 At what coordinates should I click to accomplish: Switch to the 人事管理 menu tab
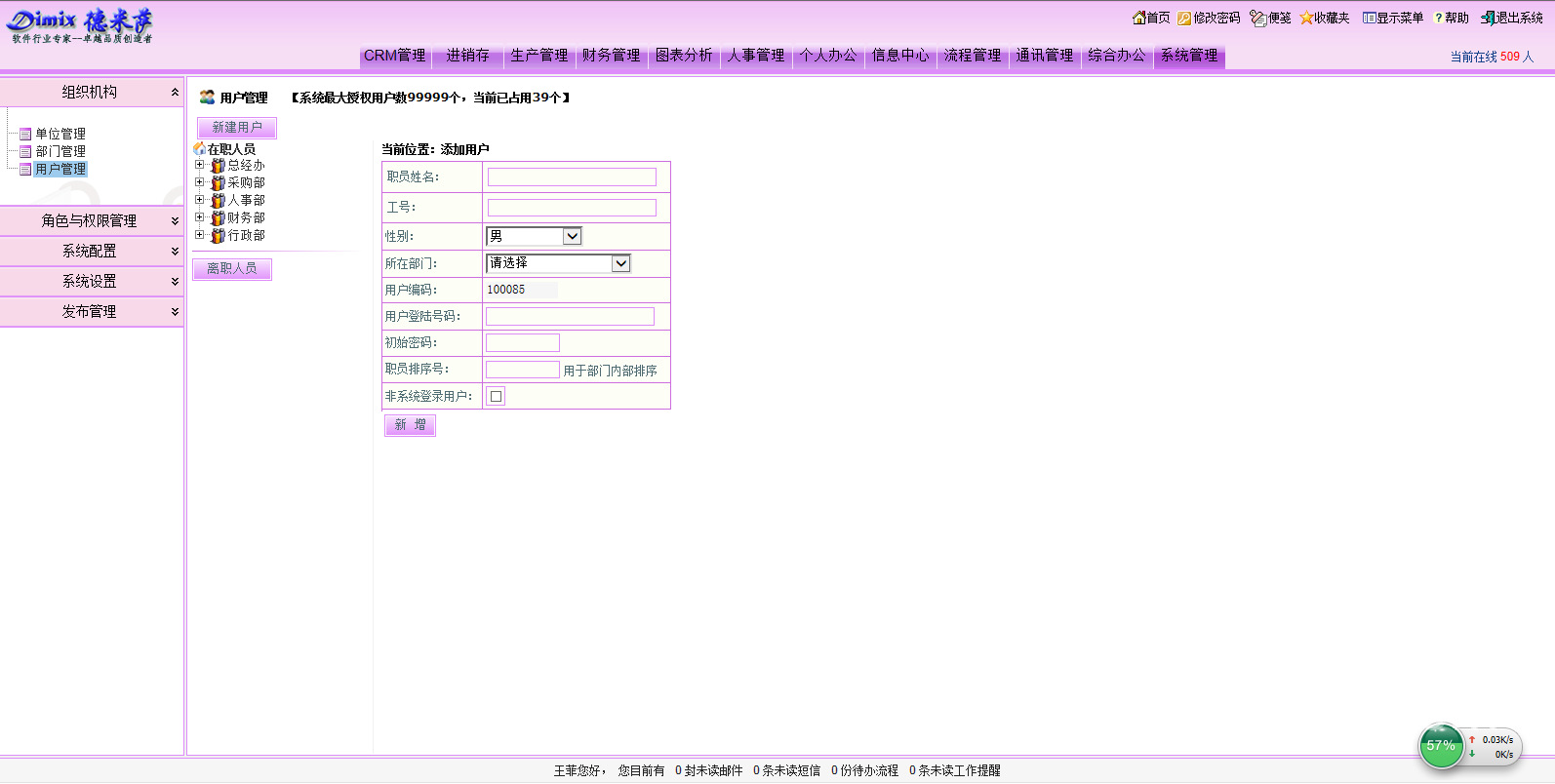[756, 56]
